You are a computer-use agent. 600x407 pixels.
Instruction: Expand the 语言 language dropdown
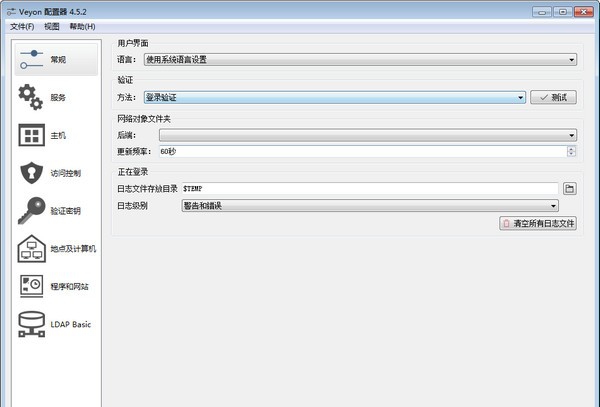(x=360, y=60)
